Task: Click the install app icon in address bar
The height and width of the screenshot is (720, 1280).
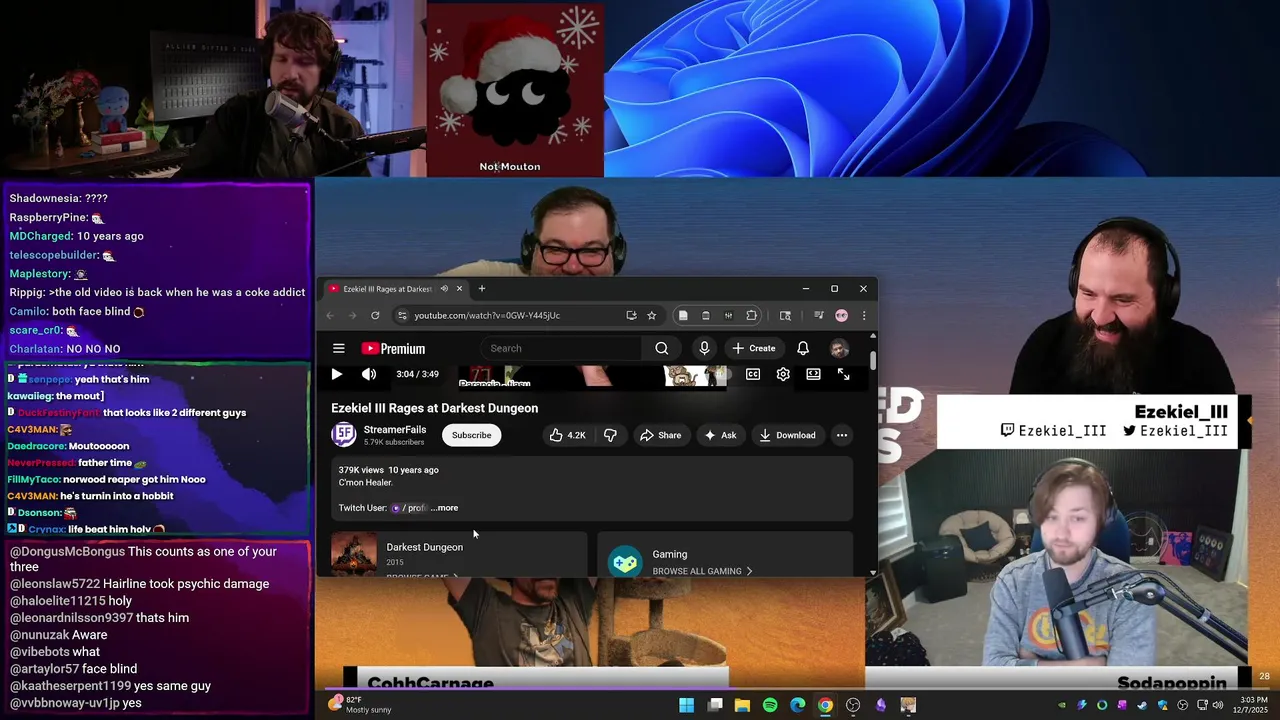Action: pyautogui.click(x=631, y=315)
